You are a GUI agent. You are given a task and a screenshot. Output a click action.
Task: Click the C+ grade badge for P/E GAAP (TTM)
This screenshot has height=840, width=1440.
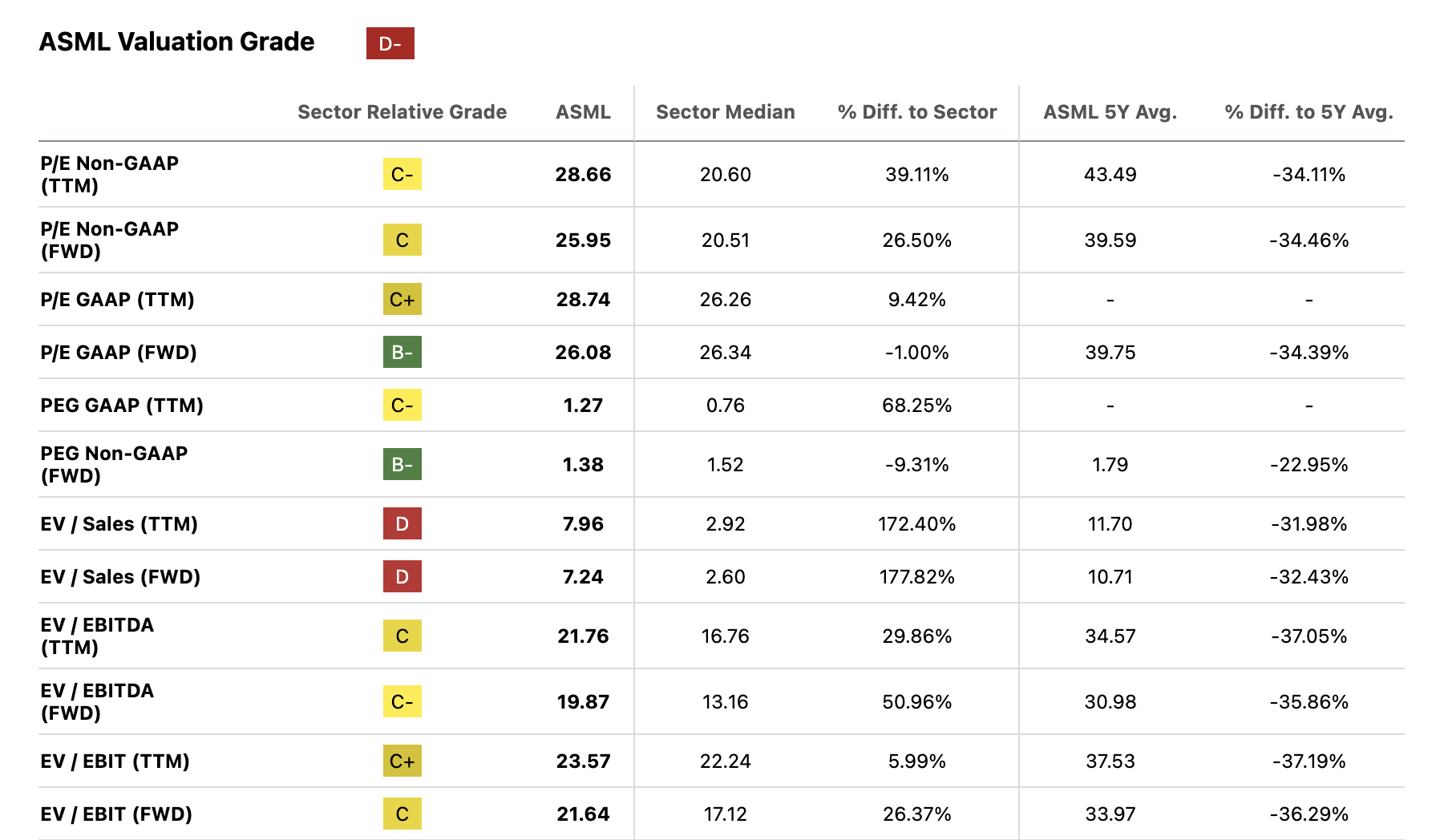tap(402, 299)
